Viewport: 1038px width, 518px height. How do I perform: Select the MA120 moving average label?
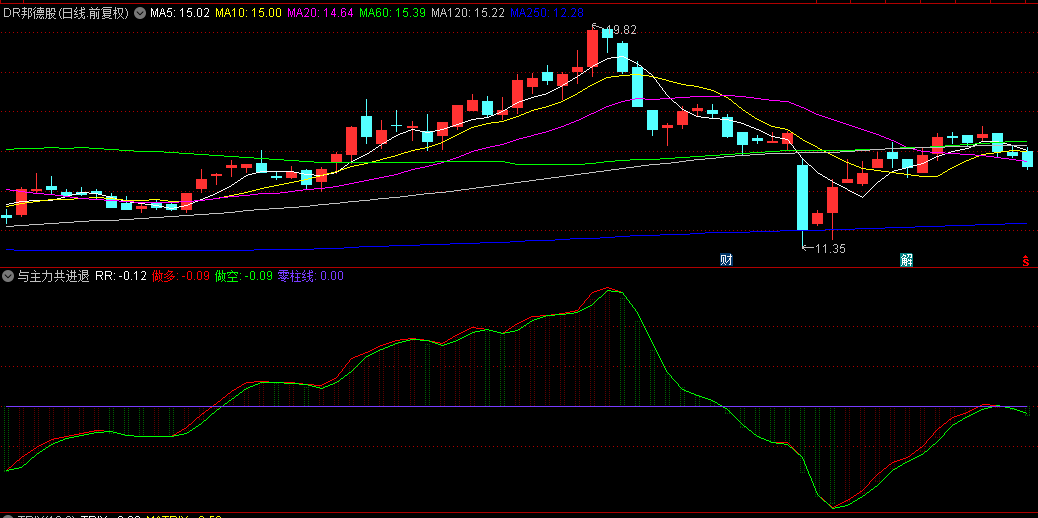point(467,14)
